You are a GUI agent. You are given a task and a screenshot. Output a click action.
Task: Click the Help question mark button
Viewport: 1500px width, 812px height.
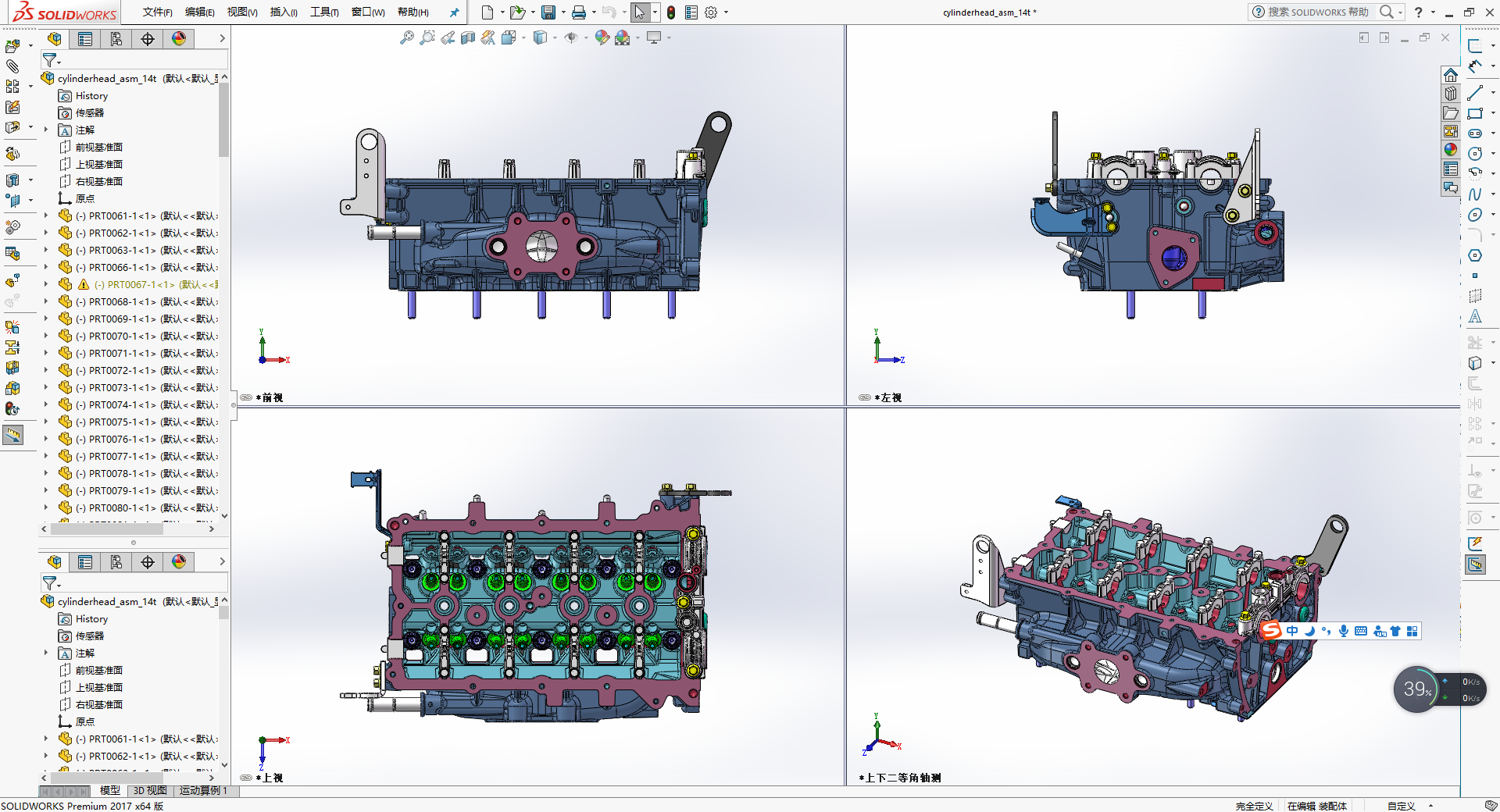1418,12
